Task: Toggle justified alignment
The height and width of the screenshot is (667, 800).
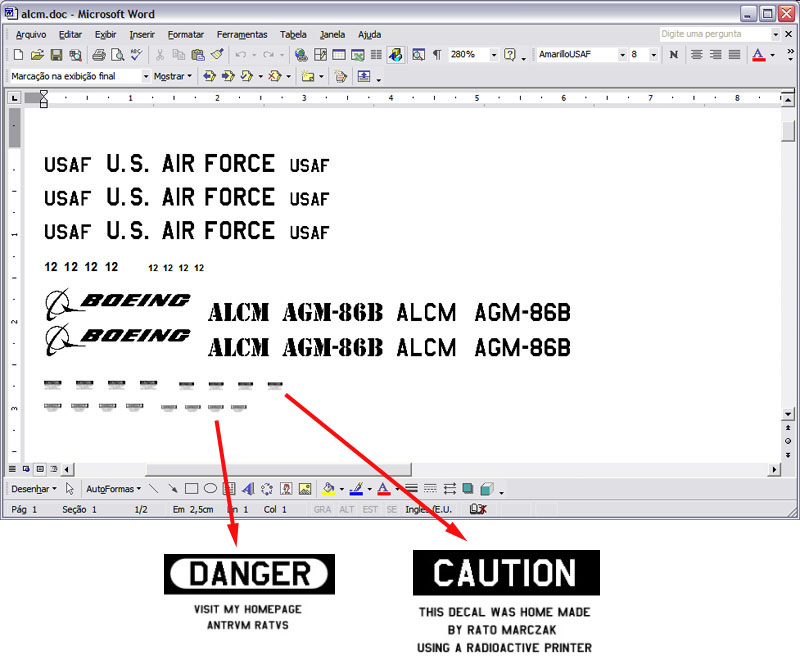Action: point(734,55)
